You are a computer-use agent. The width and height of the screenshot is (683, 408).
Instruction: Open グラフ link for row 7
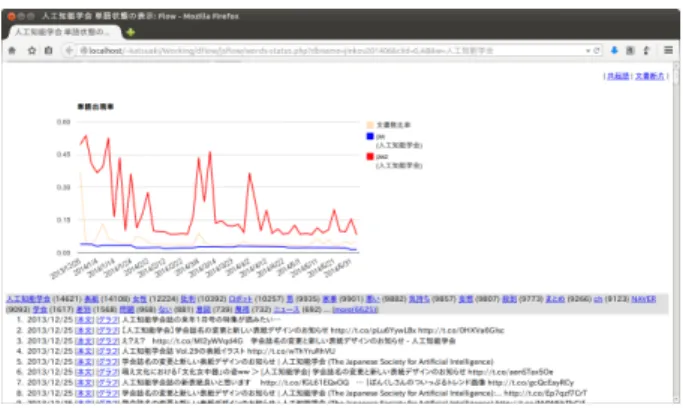[108, 383]
